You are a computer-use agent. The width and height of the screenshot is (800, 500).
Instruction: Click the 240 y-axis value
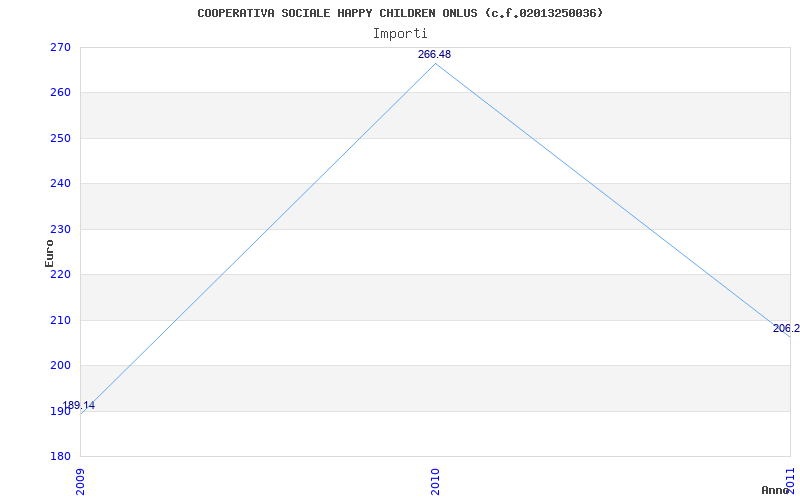click(60, 184)
